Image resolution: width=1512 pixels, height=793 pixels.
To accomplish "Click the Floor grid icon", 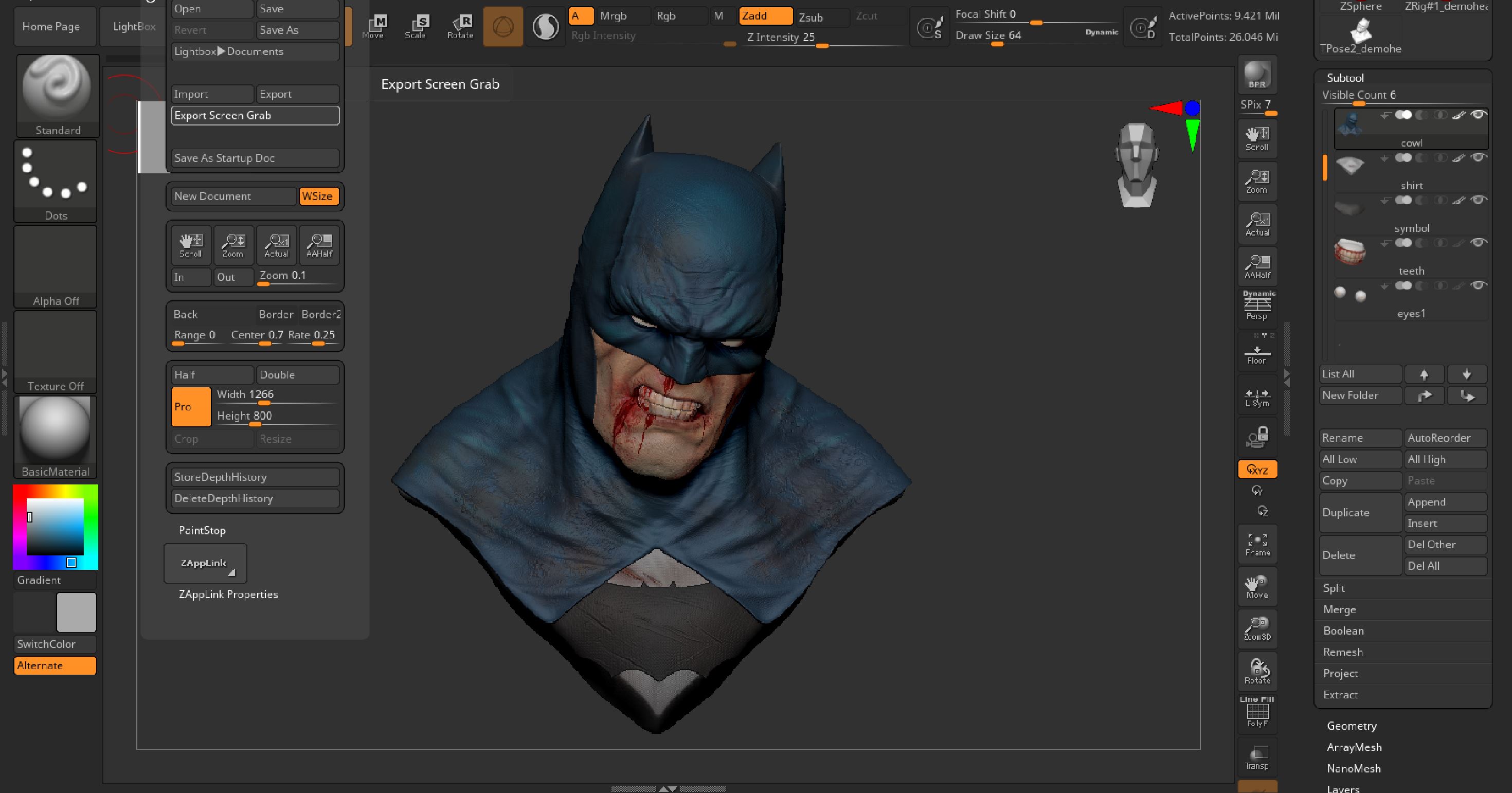I will 1257,354.
